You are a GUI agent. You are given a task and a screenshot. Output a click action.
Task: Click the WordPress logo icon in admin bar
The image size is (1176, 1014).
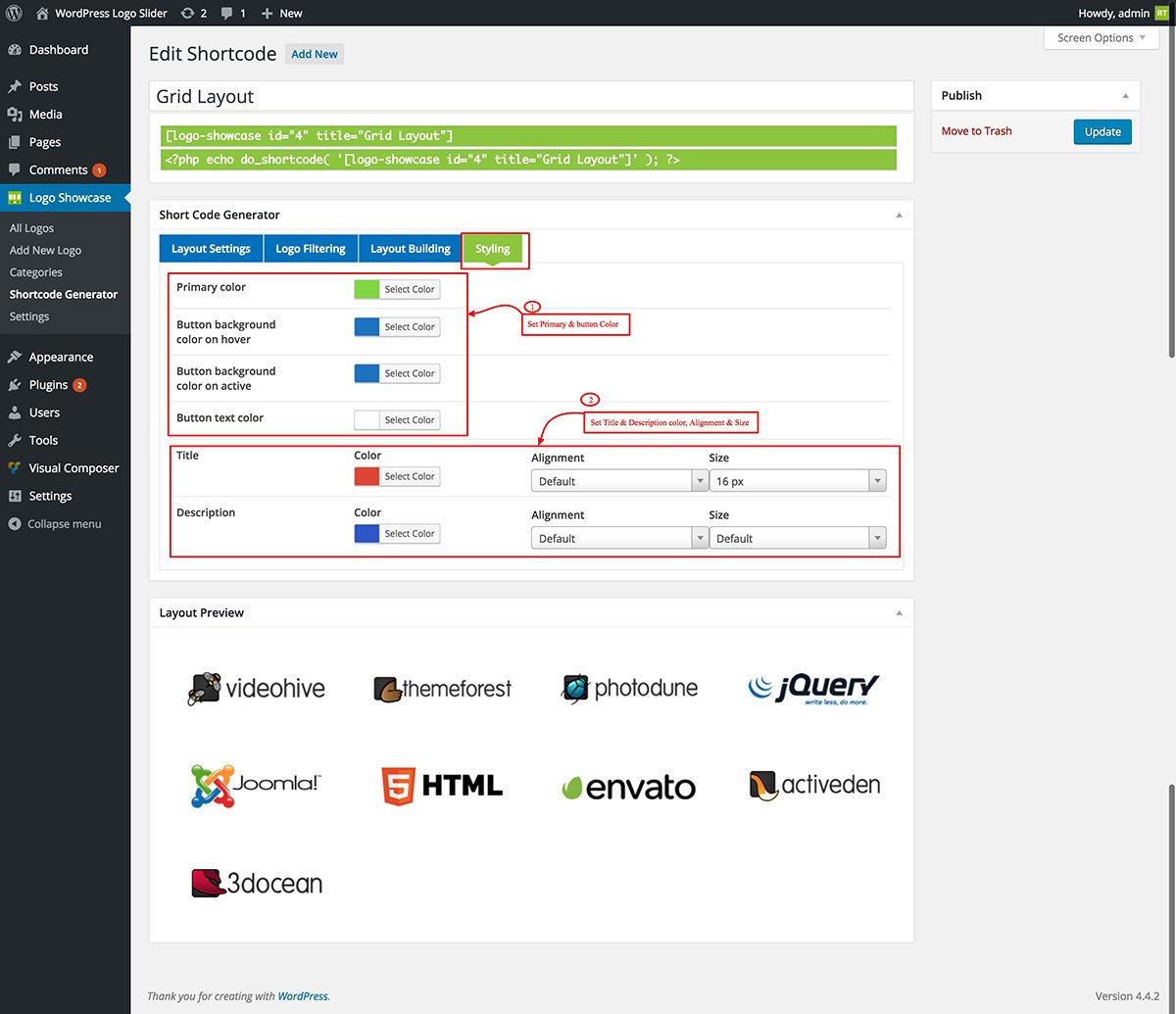click(x=15, y=13)
